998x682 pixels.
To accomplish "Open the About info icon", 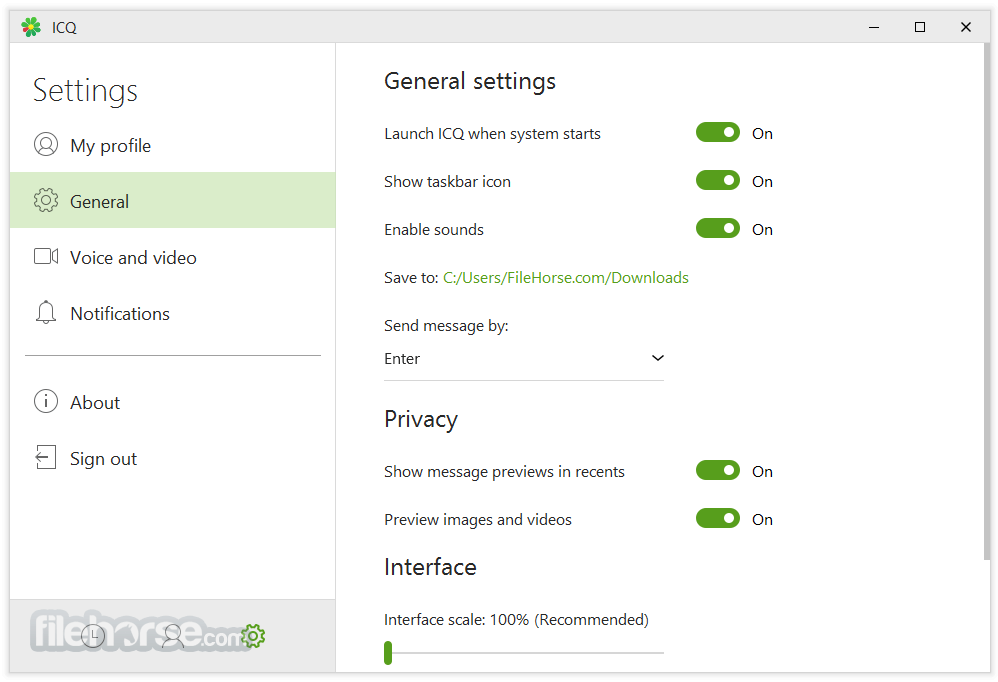I will point(46,401).
